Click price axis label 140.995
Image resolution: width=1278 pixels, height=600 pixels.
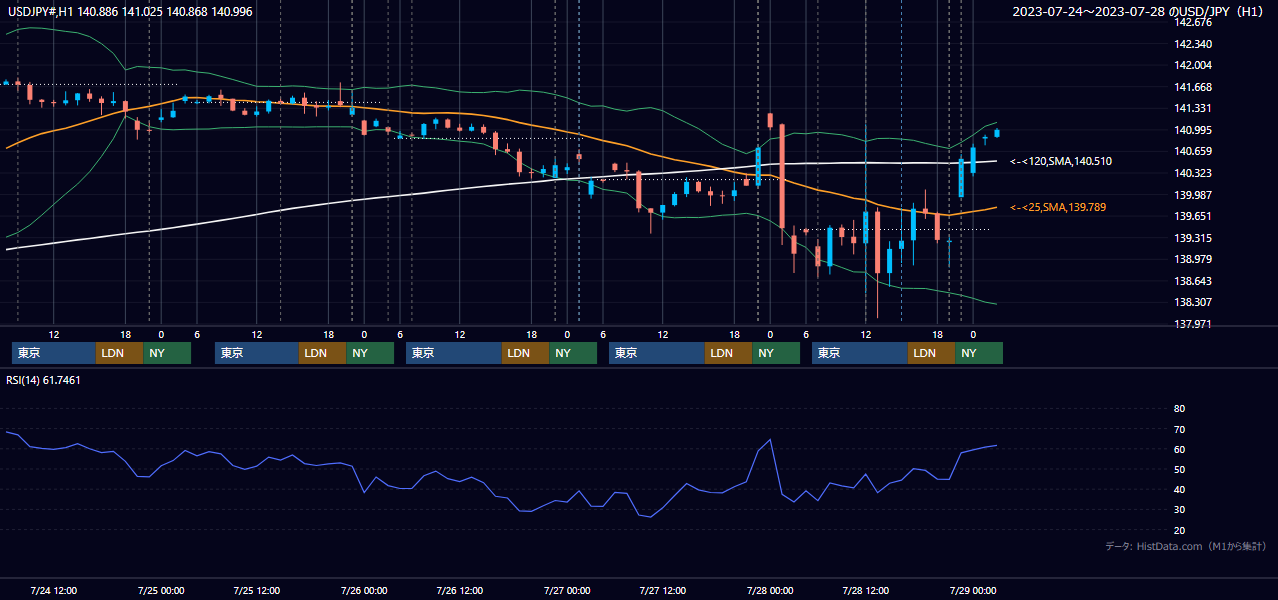[x=1194, y=130]
